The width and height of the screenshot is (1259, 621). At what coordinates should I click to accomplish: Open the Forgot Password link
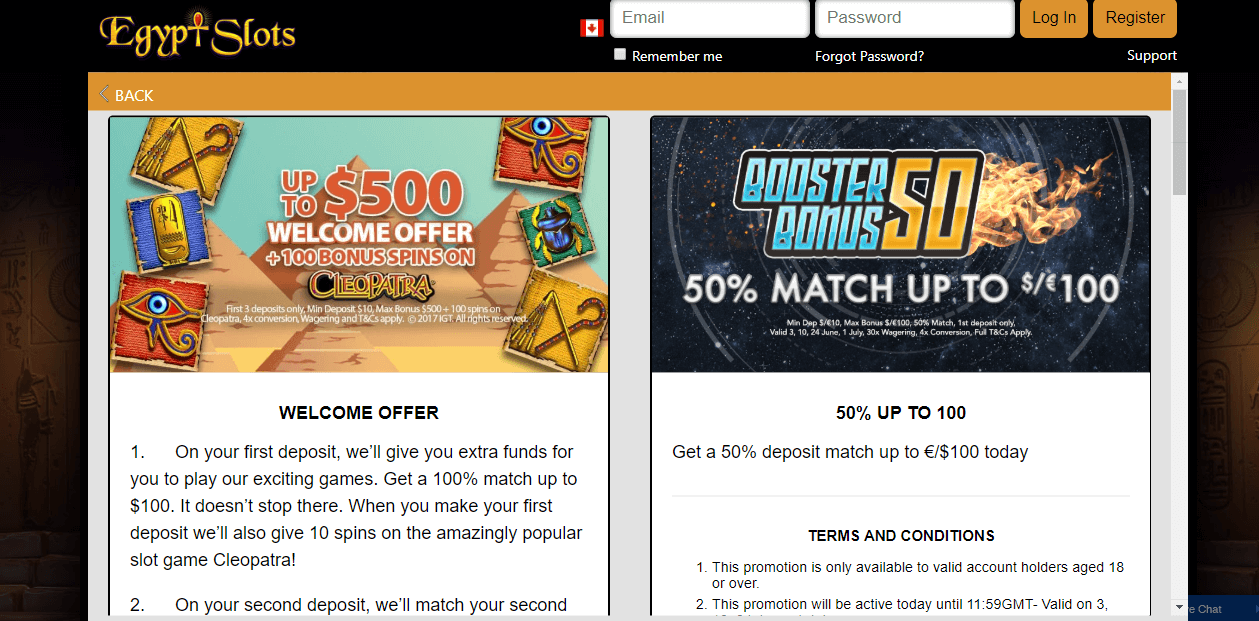pos(869,56)
